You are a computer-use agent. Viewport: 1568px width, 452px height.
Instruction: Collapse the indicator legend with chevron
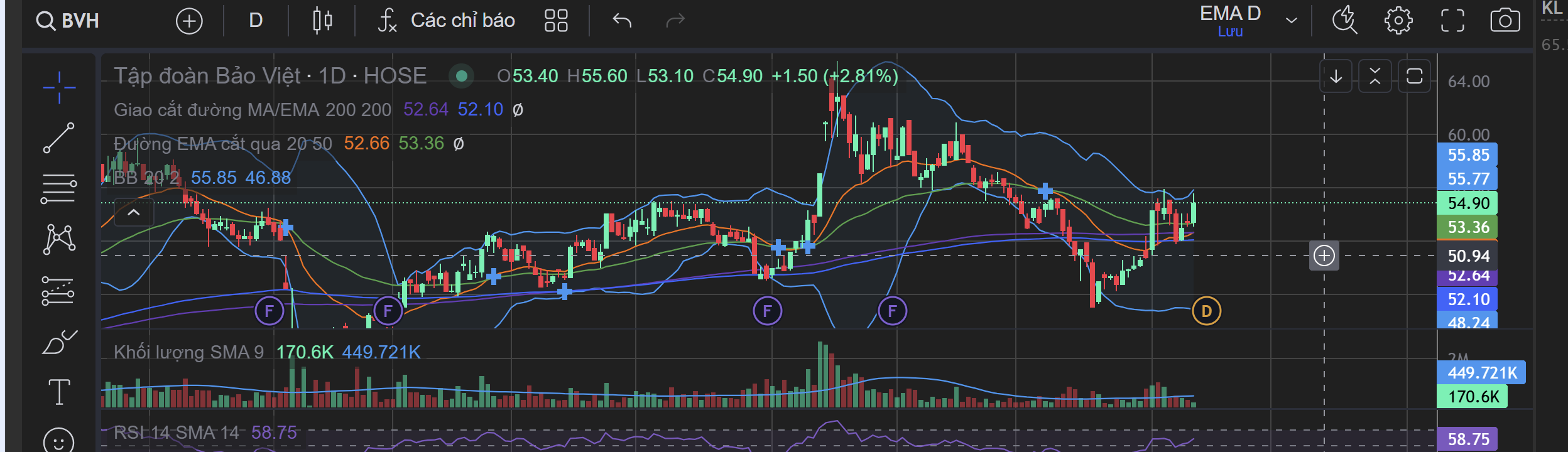pyautogui.click(x=134, y=213)
